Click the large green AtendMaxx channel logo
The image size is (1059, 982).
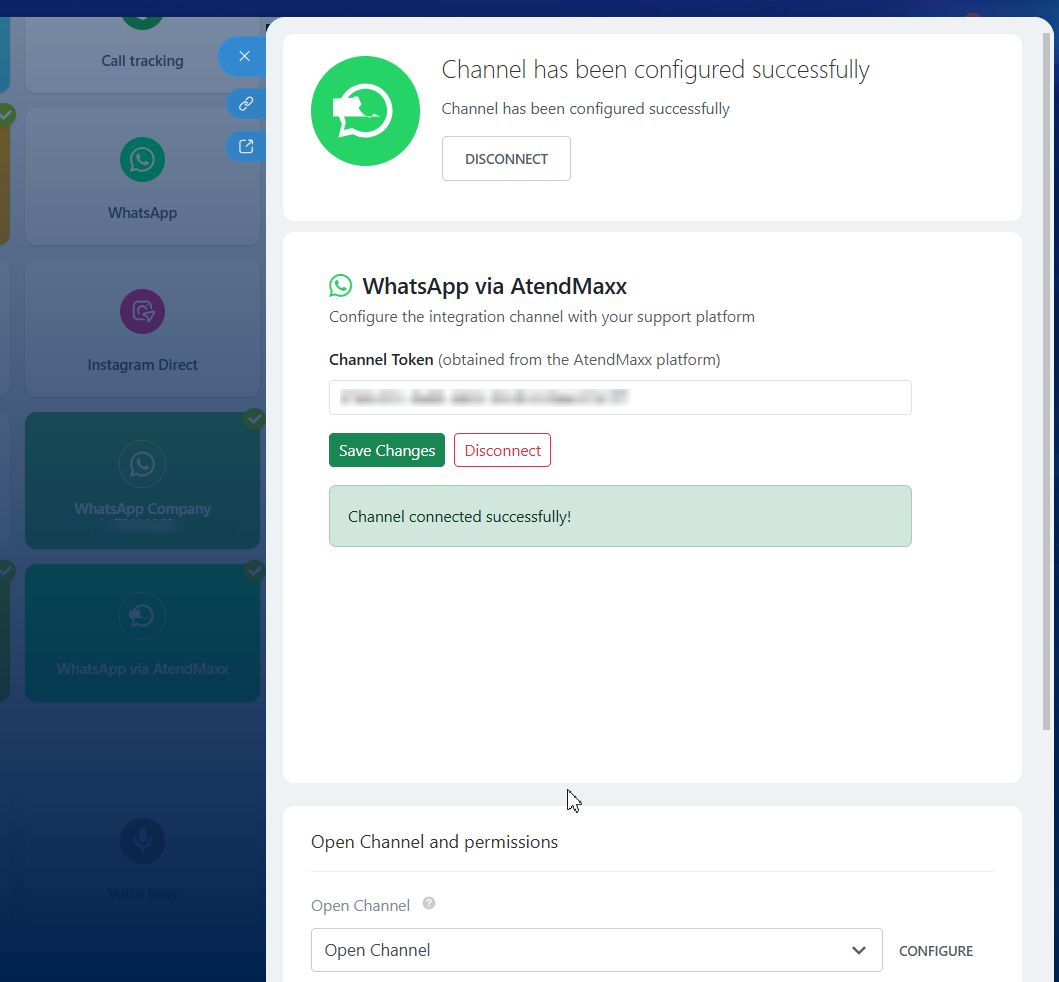(365, 111)
